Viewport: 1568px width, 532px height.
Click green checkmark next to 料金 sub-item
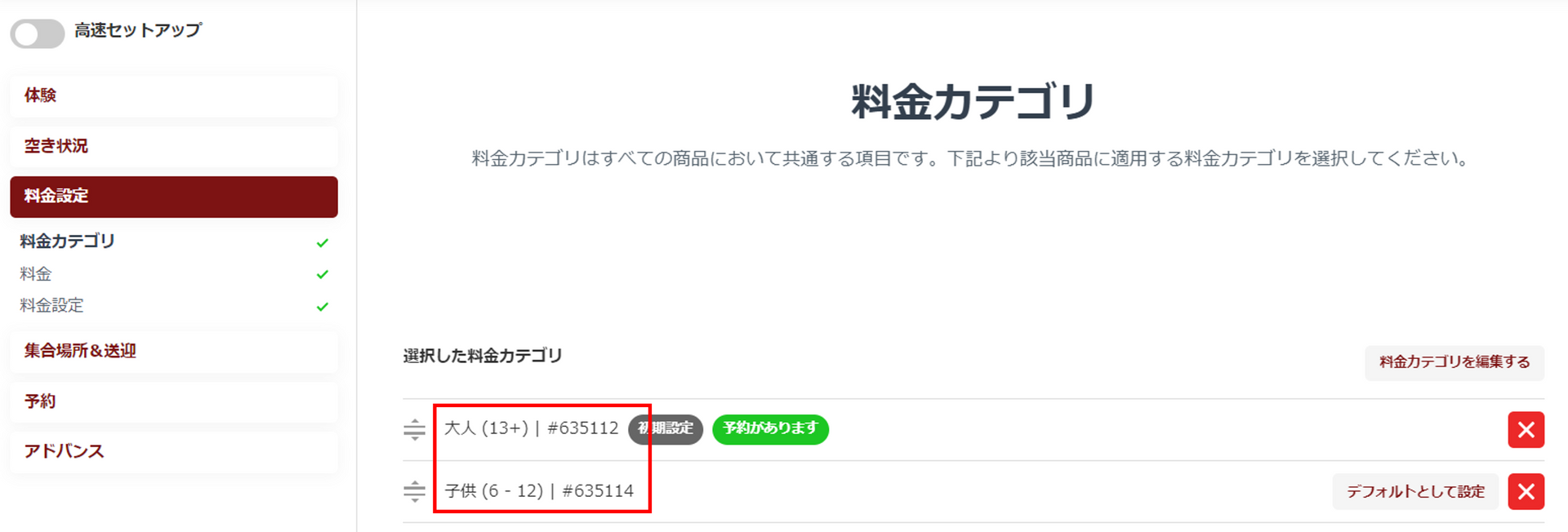tap(323, 275)
